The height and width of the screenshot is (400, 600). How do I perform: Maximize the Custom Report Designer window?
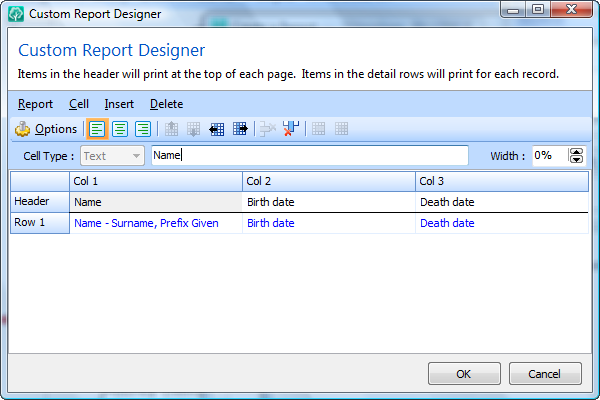click(x=538, y=9)
